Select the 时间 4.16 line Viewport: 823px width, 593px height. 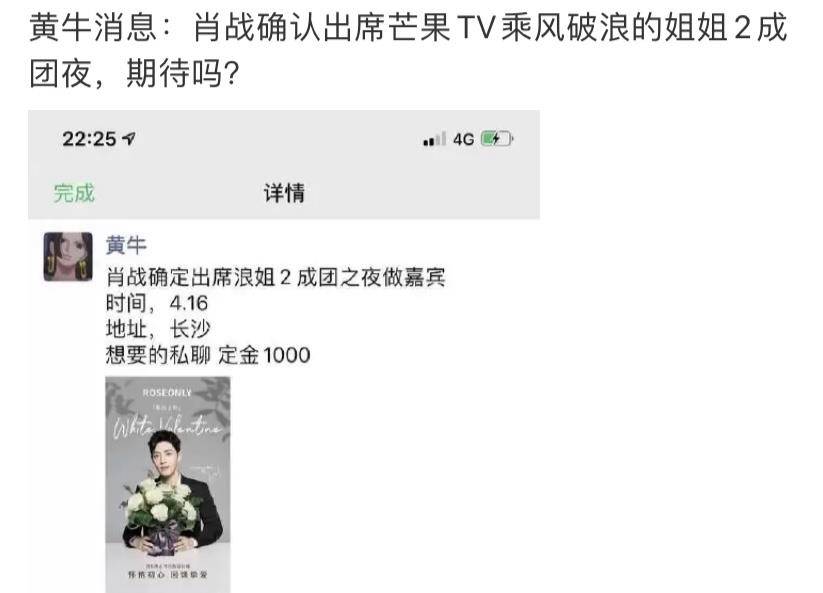[x=156, y=303]
